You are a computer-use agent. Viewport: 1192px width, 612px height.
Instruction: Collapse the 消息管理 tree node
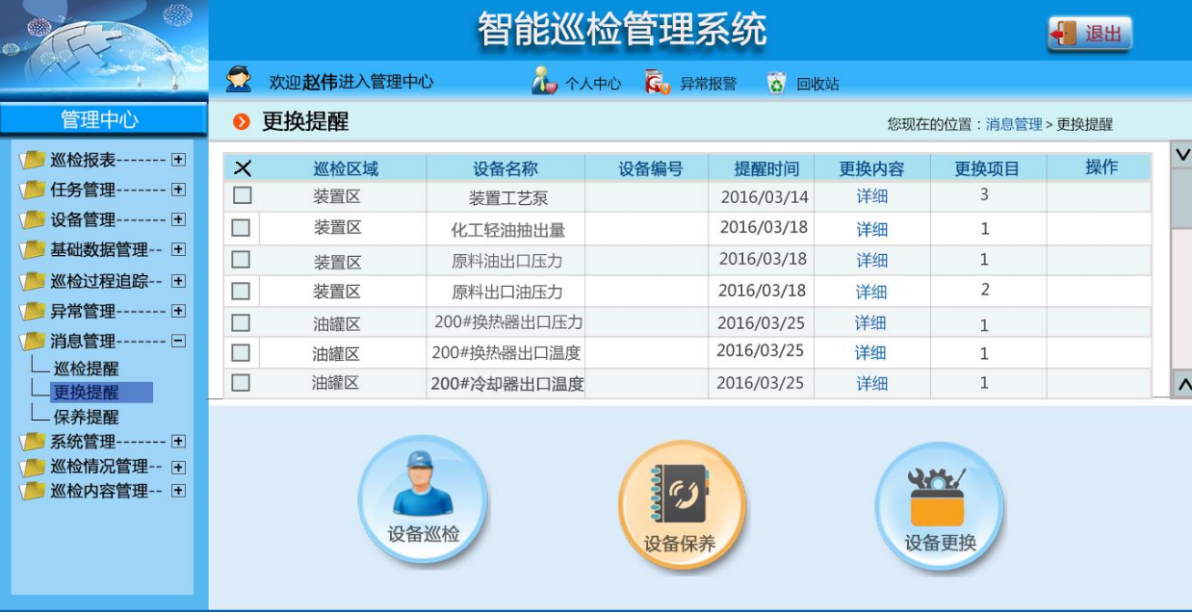pos(177,342)
